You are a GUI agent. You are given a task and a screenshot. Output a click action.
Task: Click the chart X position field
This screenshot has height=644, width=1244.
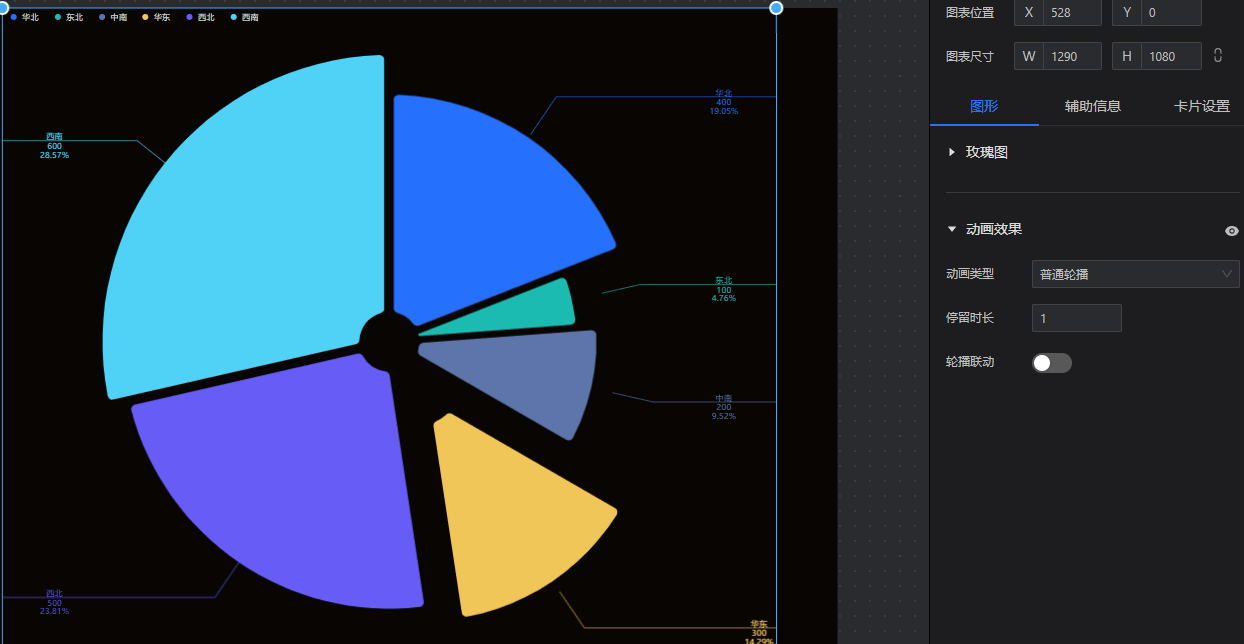(1071, 13)
